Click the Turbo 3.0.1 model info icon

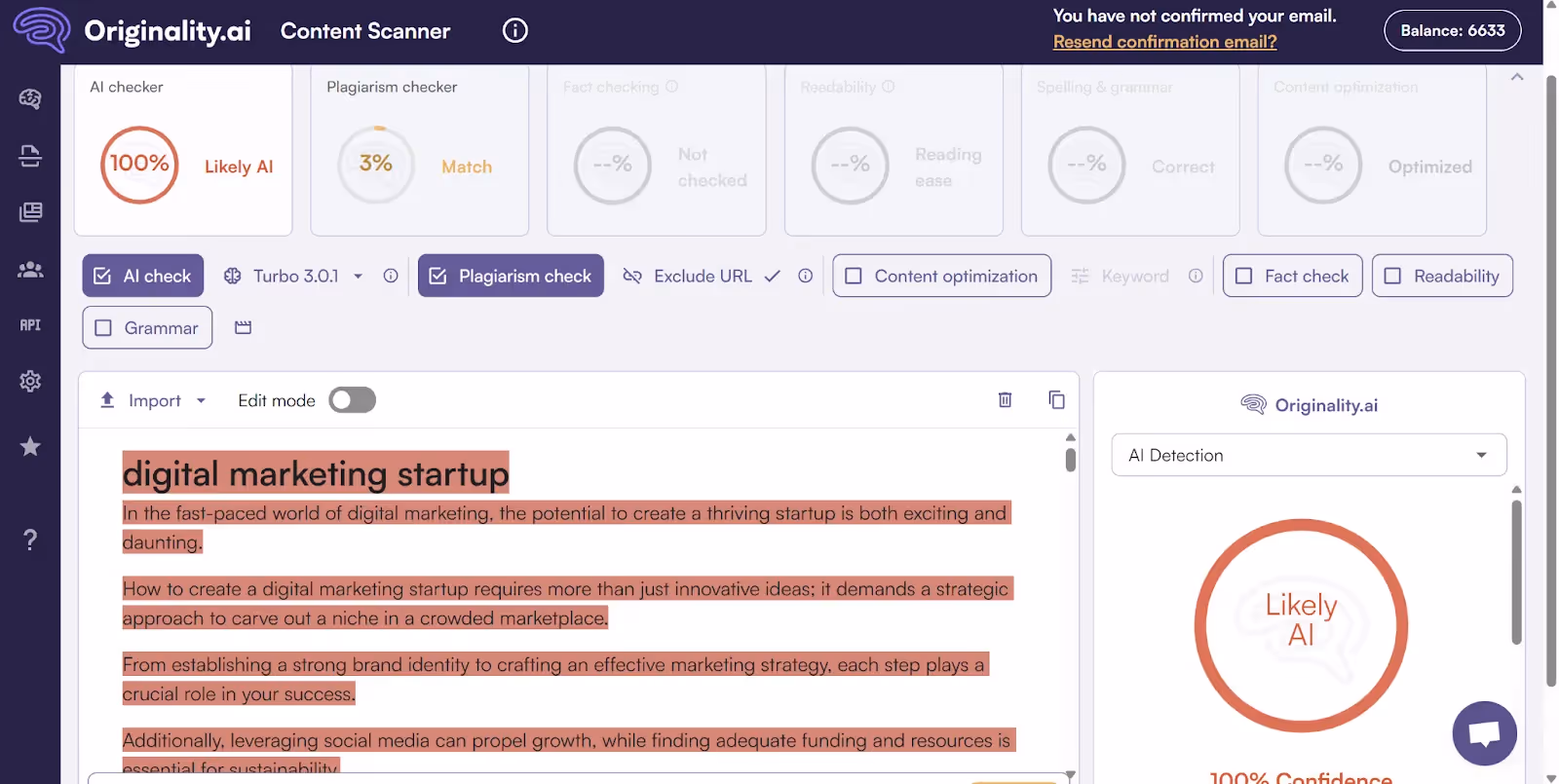391,276
